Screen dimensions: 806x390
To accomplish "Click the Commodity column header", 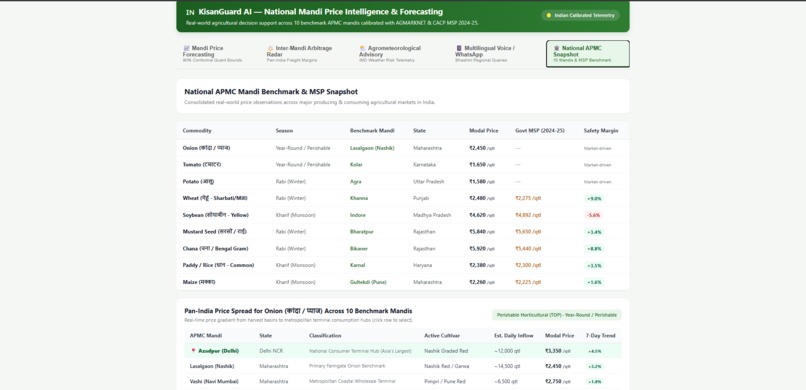I will pos(197,131).
